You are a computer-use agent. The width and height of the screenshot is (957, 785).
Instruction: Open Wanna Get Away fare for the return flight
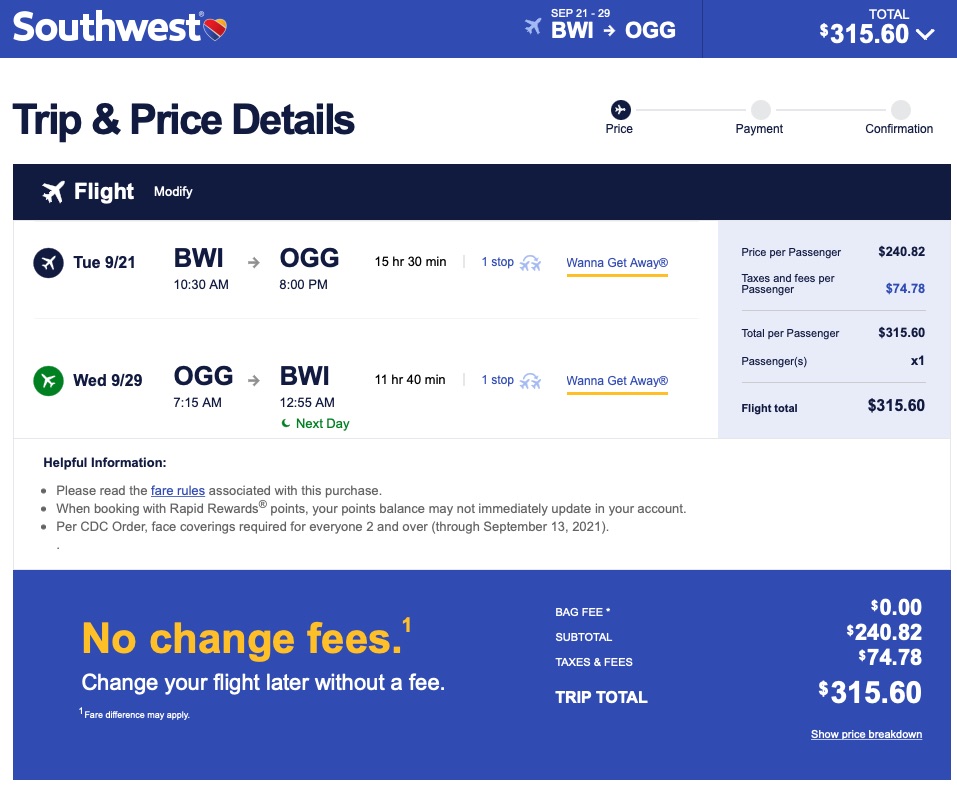click(617, 381)
